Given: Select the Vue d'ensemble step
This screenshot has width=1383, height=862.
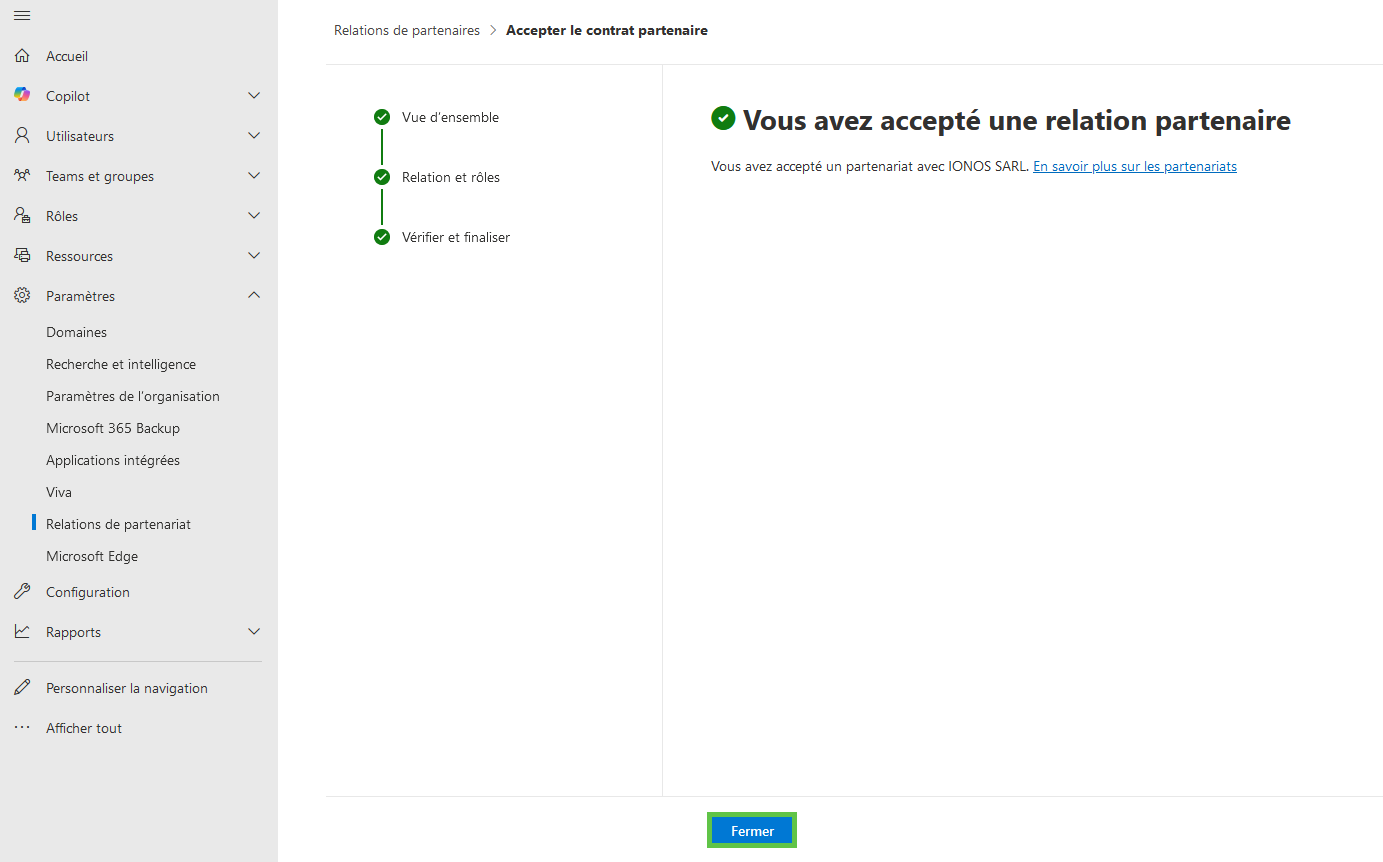Looking at the screenshot, I should point(450,117).
